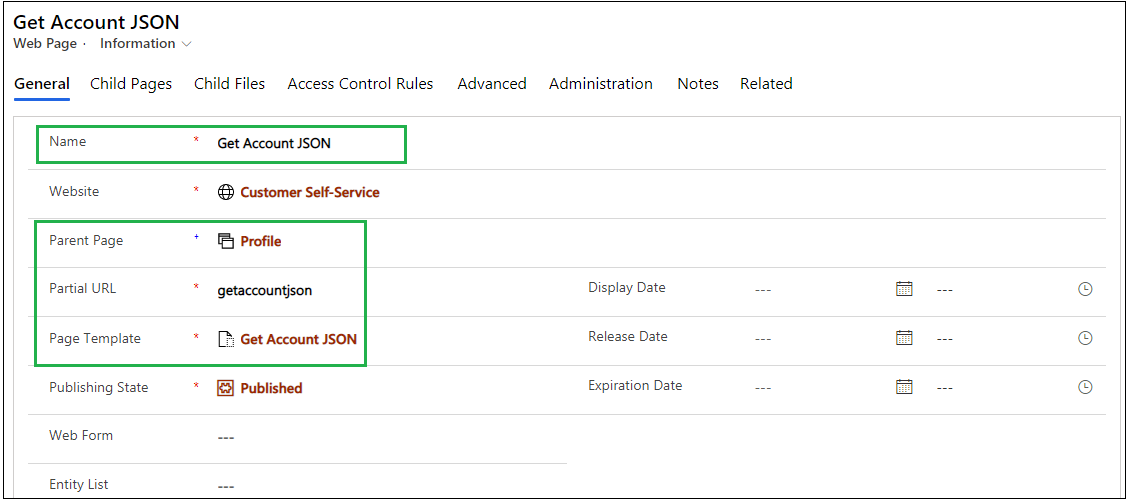Open the Display Date calendar picker
The height and width of the screenshot is (499, 1127).
point(904,289)
